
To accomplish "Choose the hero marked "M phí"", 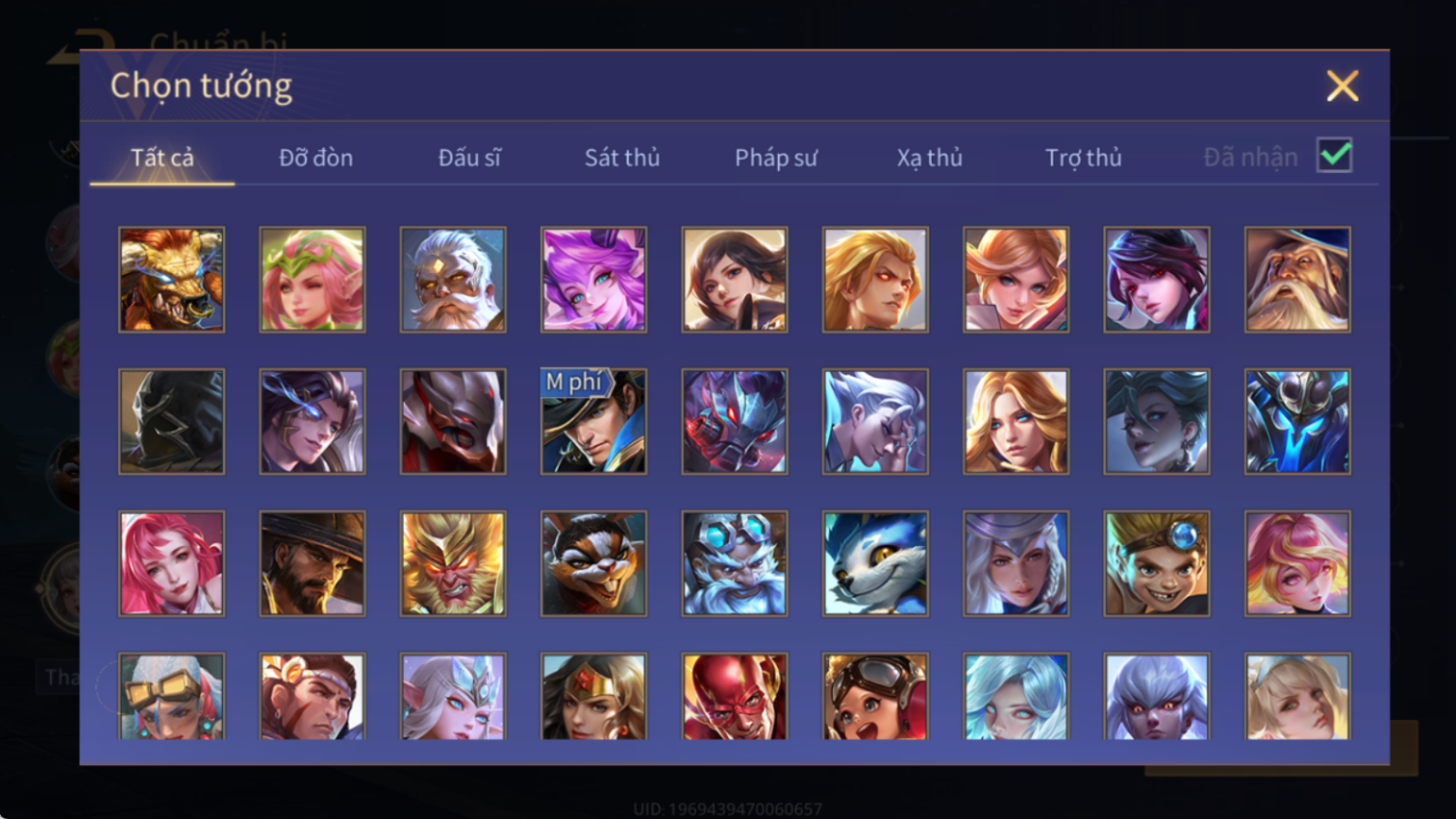I will click(593, 421).
